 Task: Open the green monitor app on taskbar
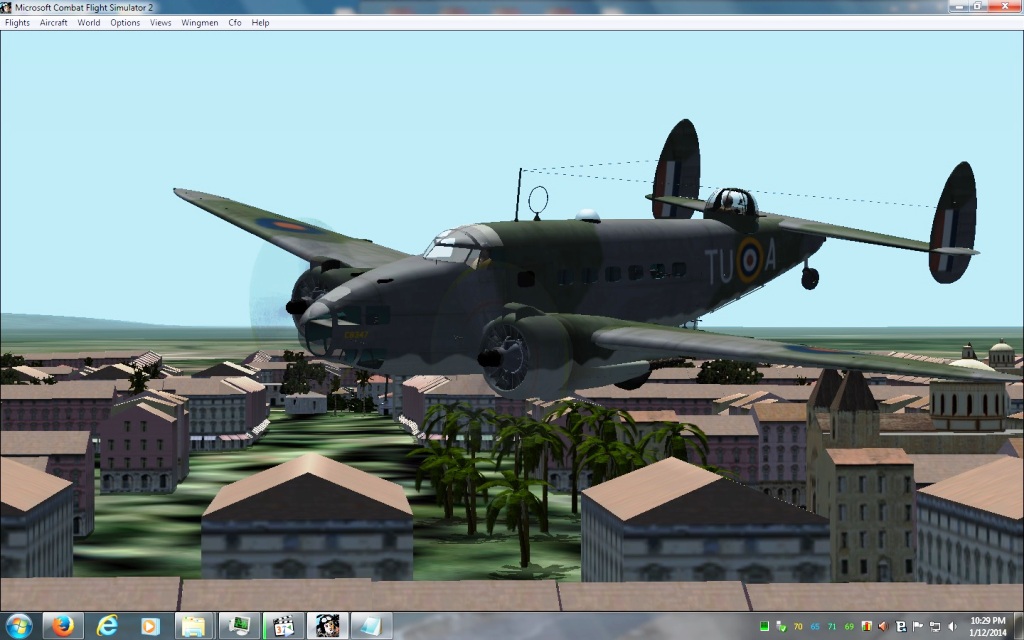[239, 626]
